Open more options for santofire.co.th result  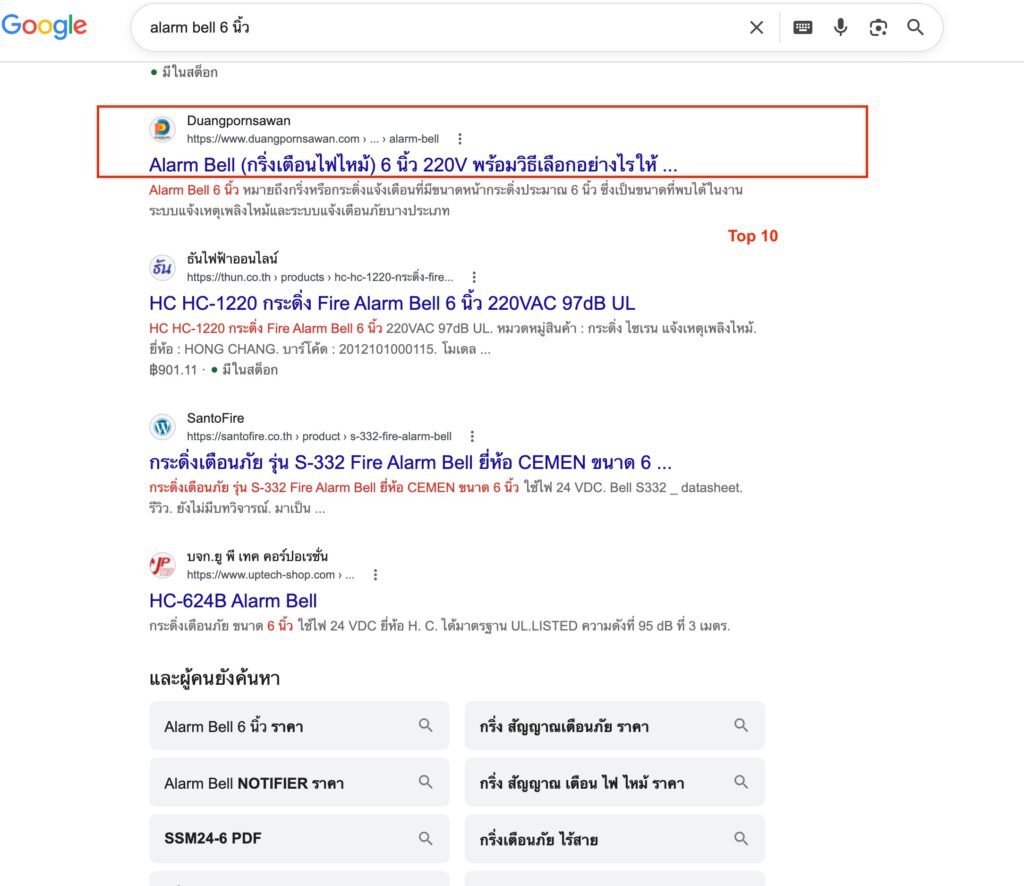pos(472,436)
